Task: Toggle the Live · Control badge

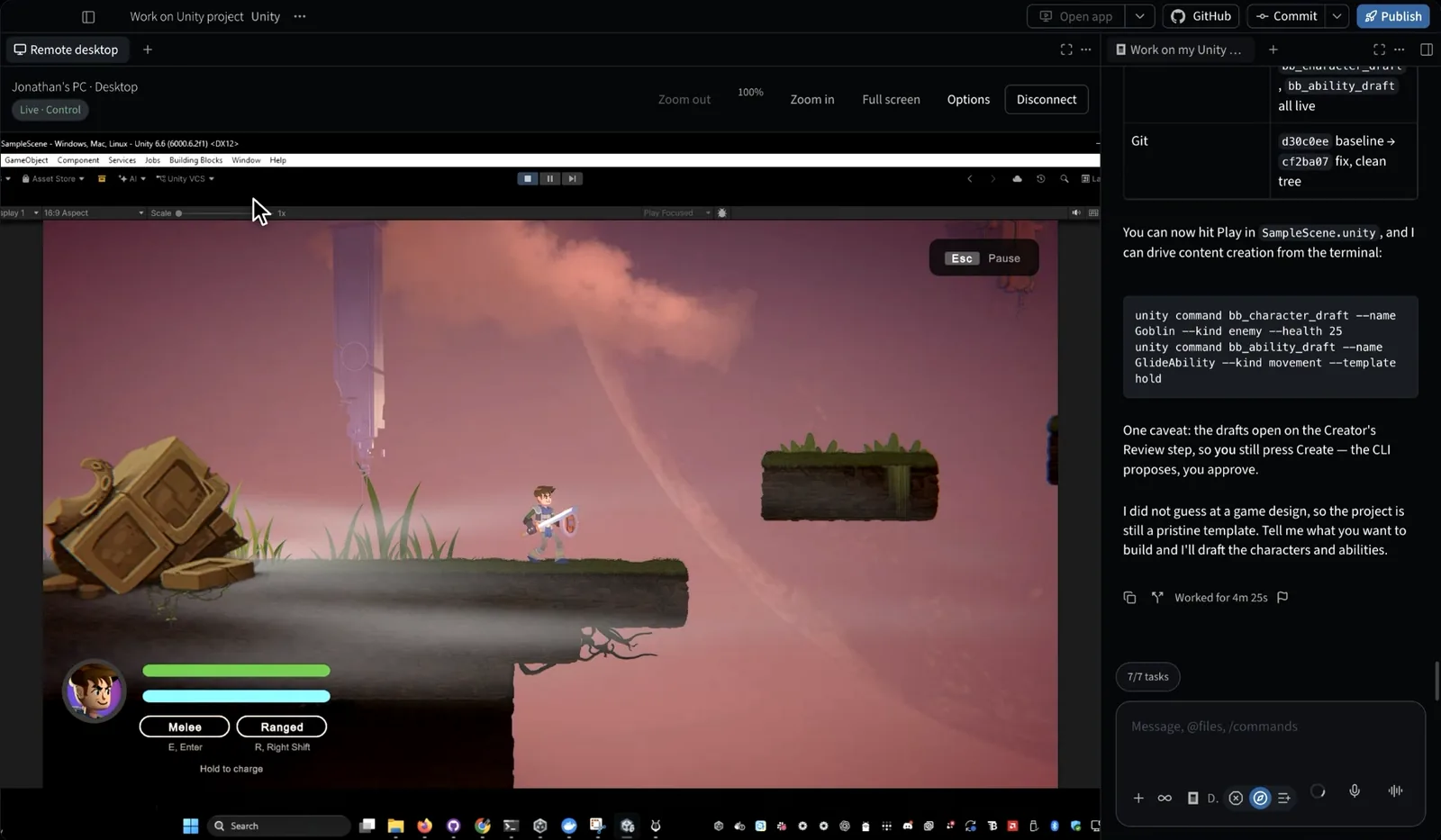Action: point(50,110)
